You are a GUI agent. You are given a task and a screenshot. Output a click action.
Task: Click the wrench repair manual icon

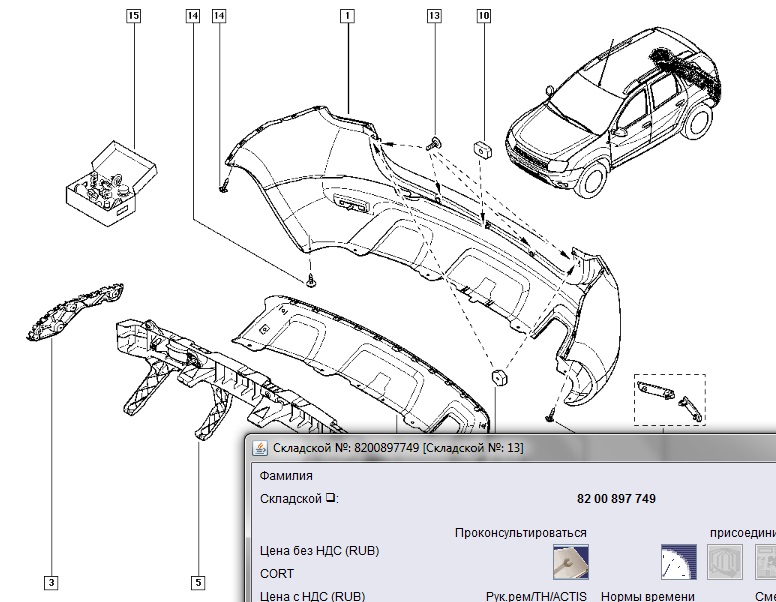pos(570,562)
